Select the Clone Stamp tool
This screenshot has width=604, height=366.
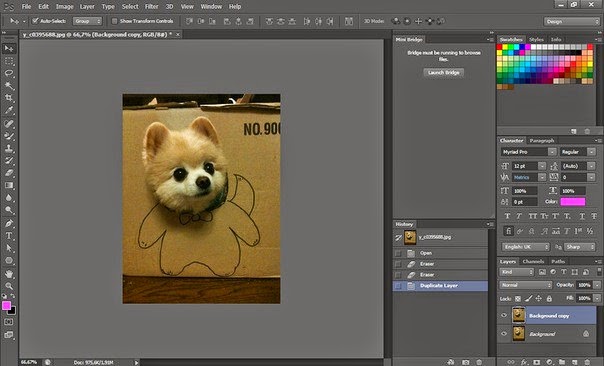point(9,148)
